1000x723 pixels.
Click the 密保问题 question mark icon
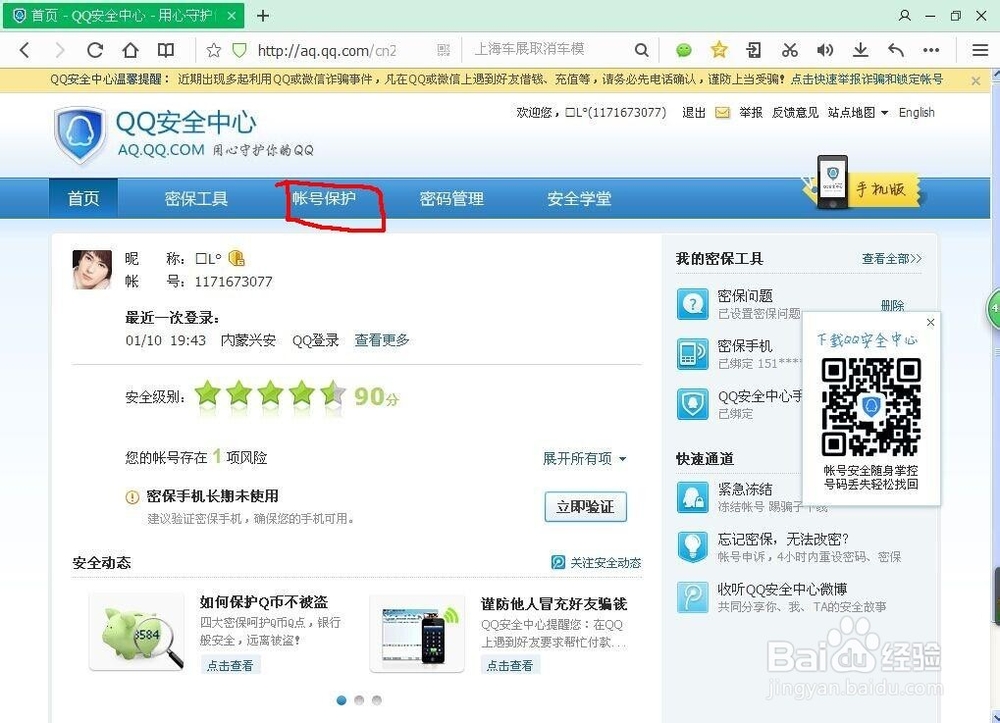[693, 304]
